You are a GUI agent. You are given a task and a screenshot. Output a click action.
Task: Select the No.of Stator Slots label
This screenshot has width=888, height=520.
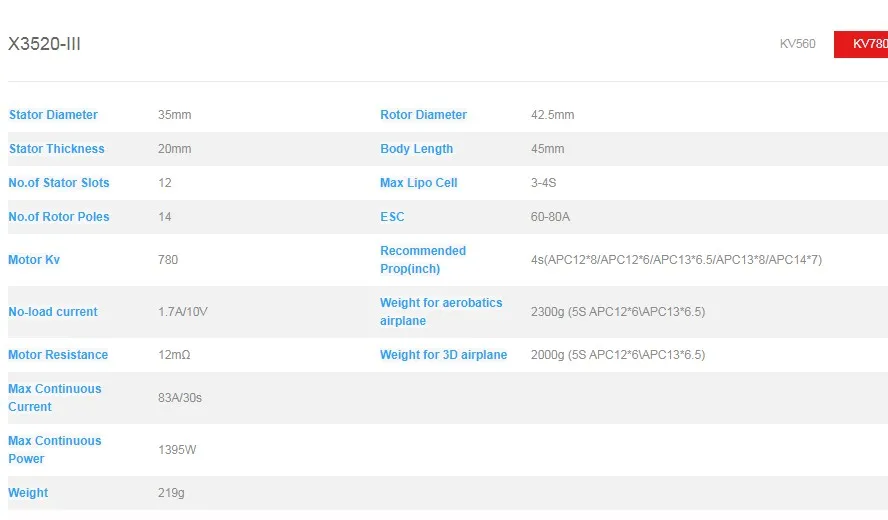(x=59, y=183)
